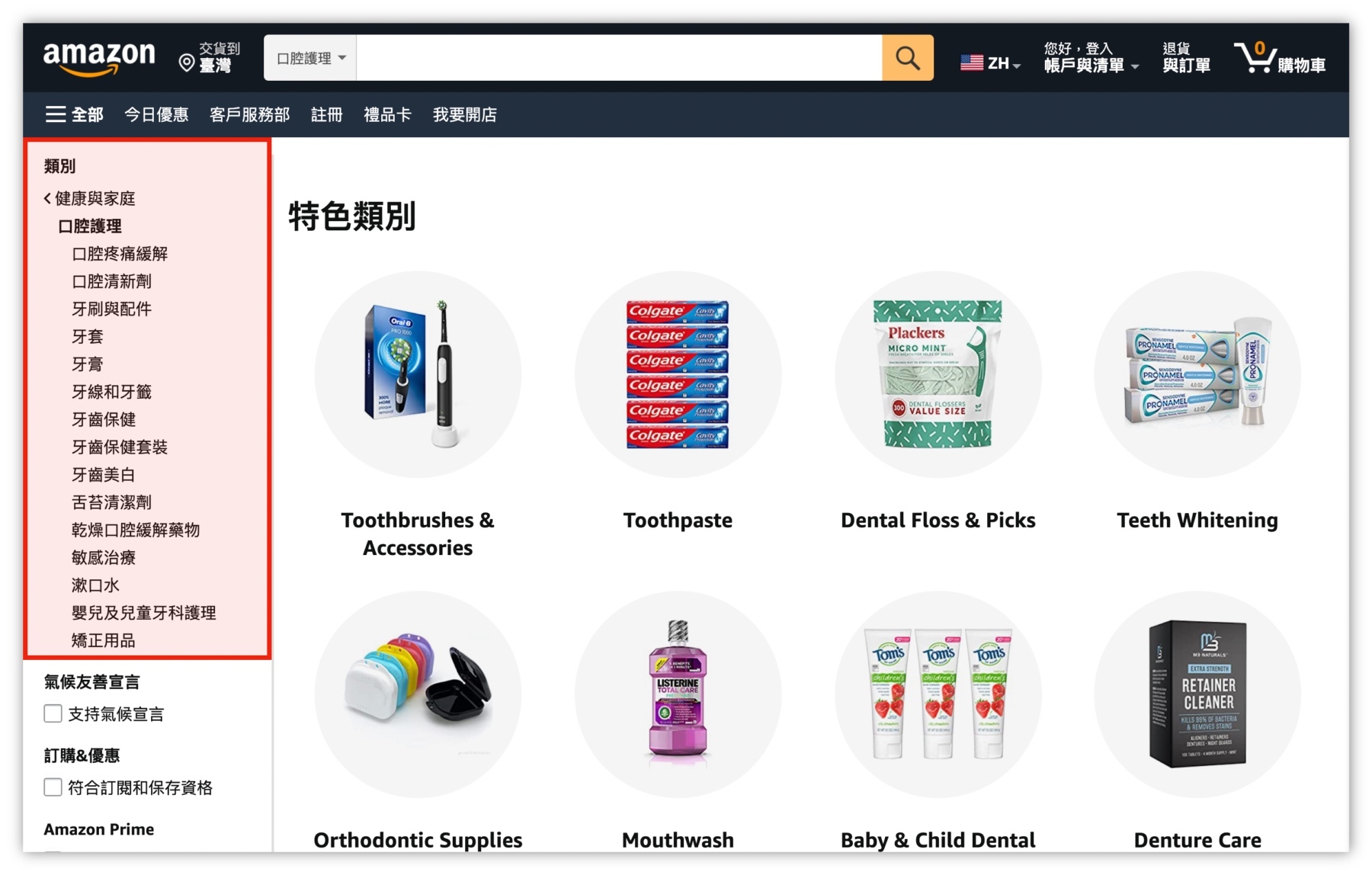1372x875 pixels.
Task: Select 漱口水 in the category sidebar
Action: 95,585
